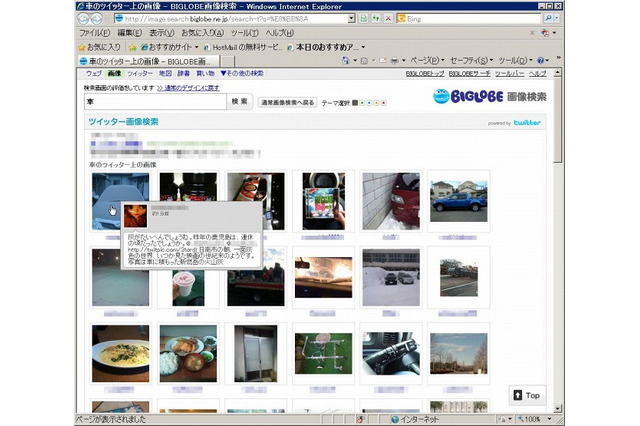
Task: Open the 100% zoom level dropdown
Action: pos(549,419)
